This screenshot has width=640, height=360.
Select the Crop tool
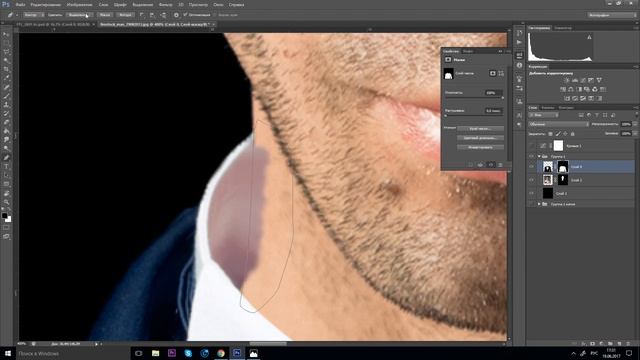pyautogui.click(x=6, y=69)
